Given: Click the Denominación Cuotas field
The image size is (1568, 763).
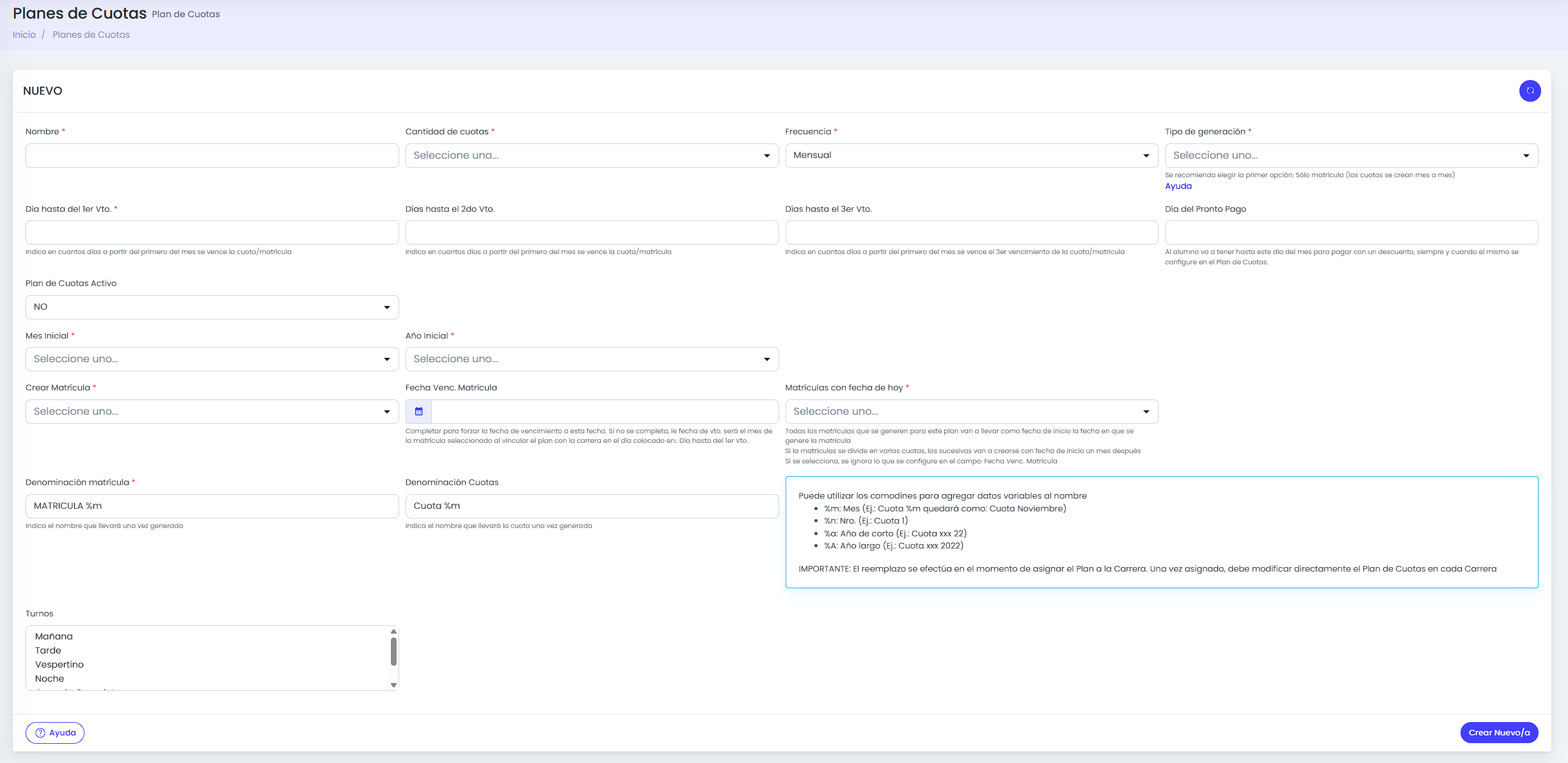Looking at the screenshot, I should tap(592, 506).
